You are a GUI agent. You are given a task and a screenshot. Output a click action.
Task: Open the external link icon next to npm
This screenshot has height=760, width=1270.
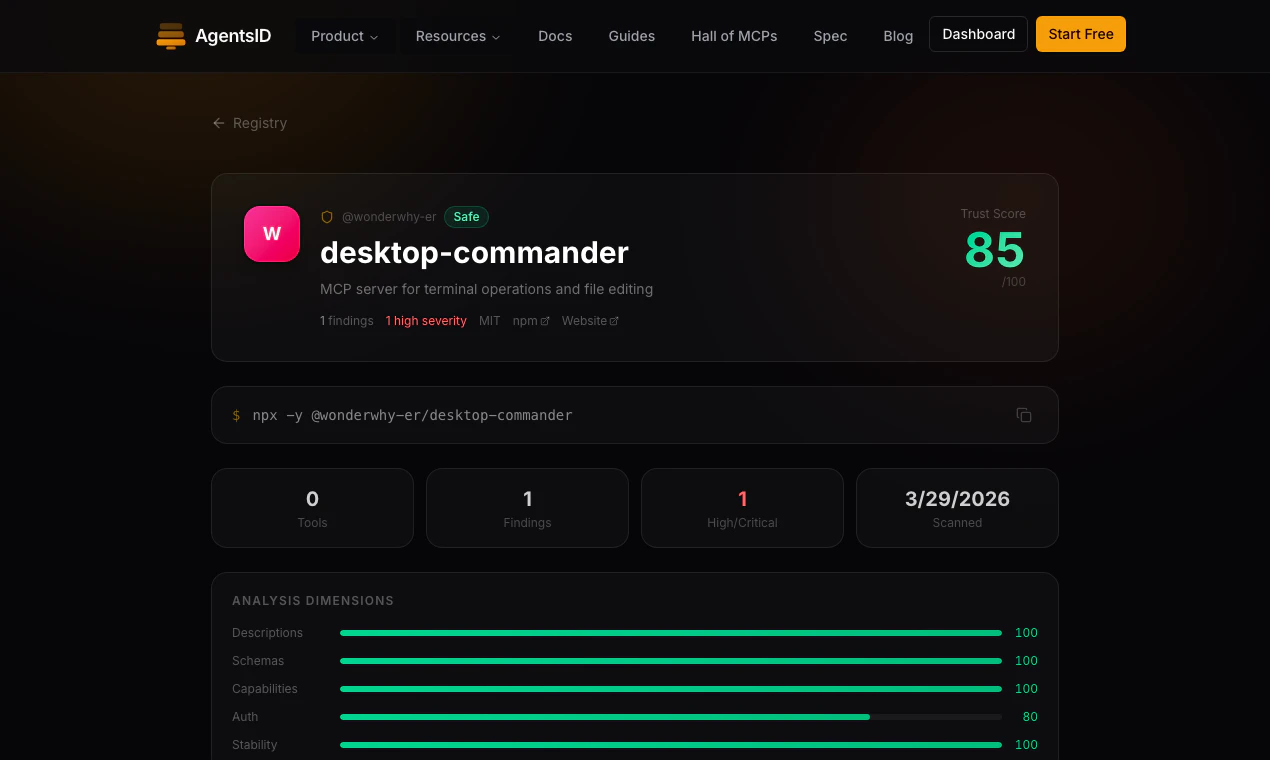546,320
